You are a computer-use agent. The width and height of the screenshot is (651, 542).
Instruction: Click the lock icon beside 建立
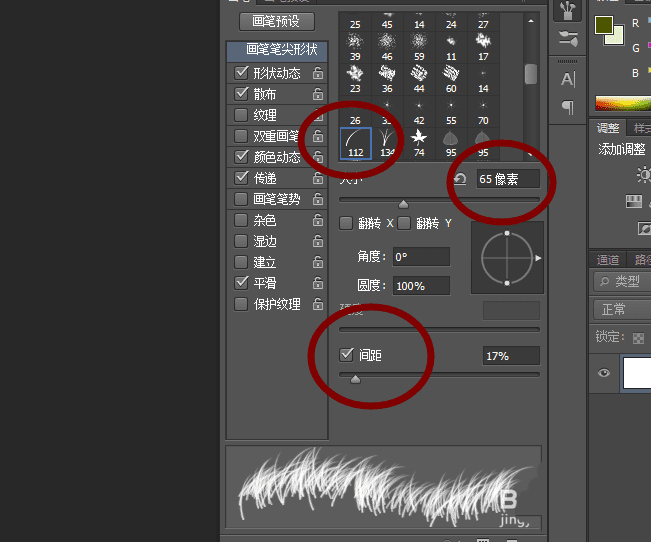point(318,262)
